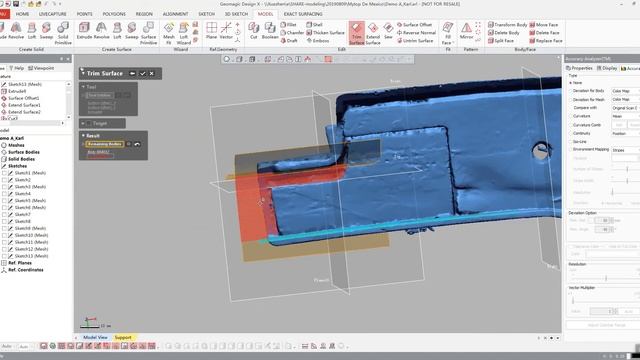Select Deviation for Mesh radio button

coord(571,99)
